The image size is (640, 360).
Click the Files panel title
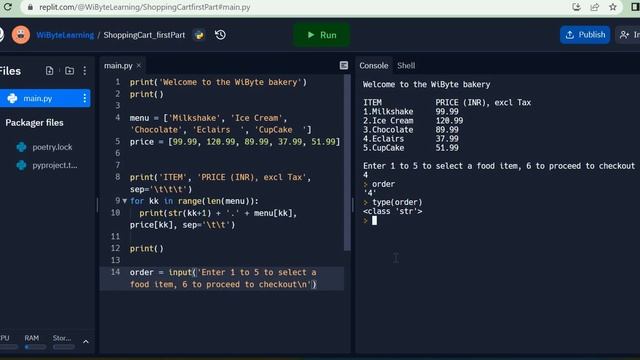click(x=10, y=71)
